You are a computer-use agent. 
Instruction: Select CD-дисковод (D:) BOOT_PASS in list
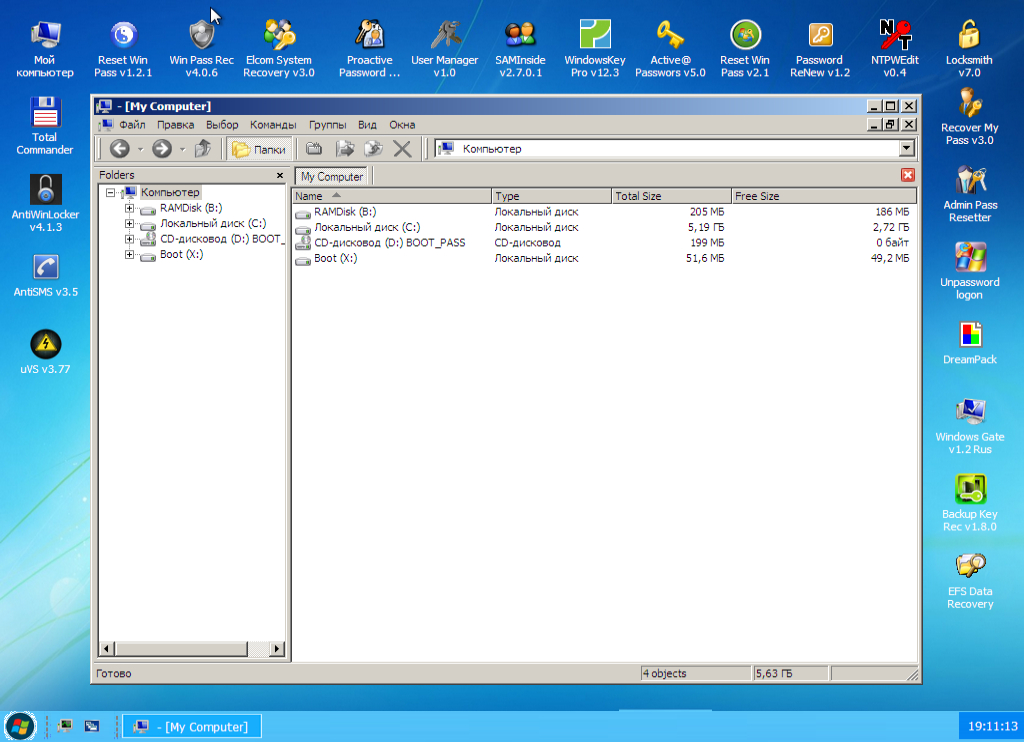pyautogui.click(x=390, y=243)
